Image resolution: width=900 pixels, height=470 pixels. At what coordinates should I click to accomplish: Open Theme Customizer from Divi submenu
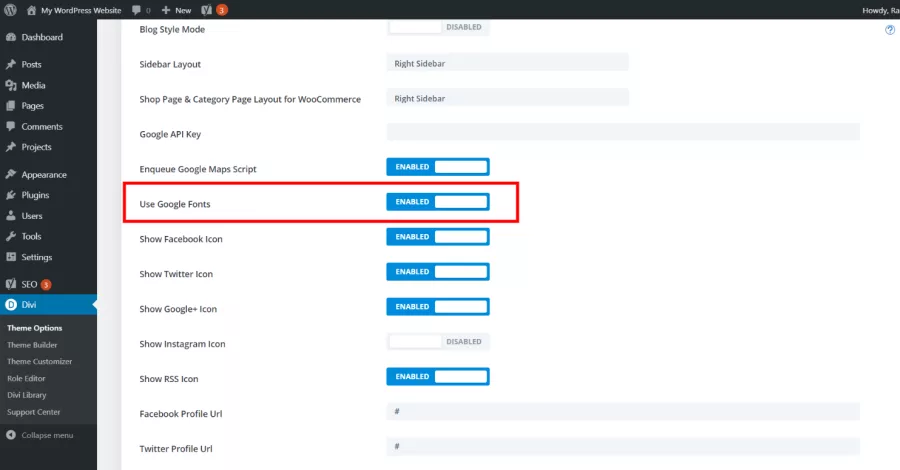click(40, 362)
